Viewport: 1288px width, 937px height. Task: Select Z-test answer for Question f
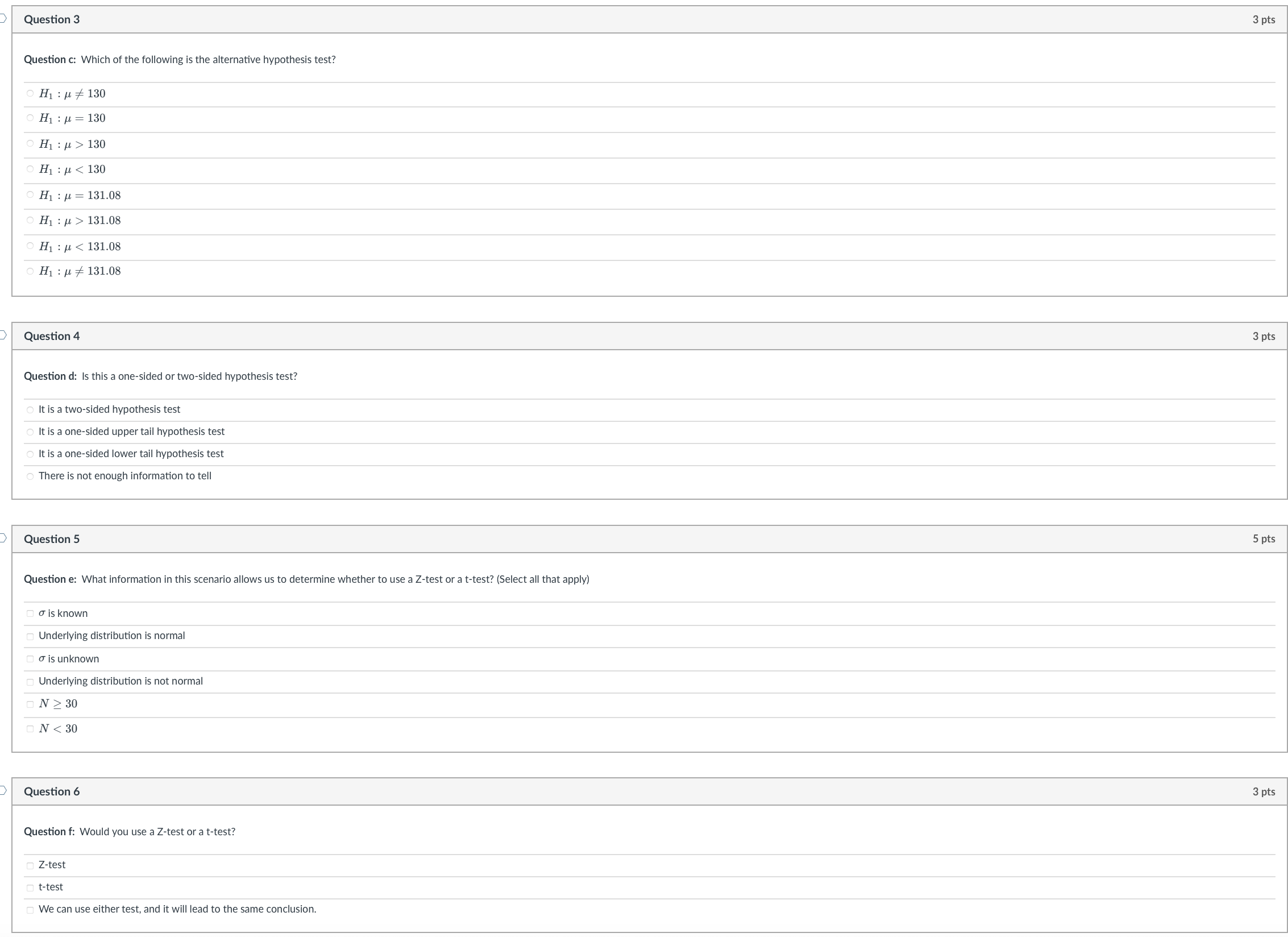[30, 865]
